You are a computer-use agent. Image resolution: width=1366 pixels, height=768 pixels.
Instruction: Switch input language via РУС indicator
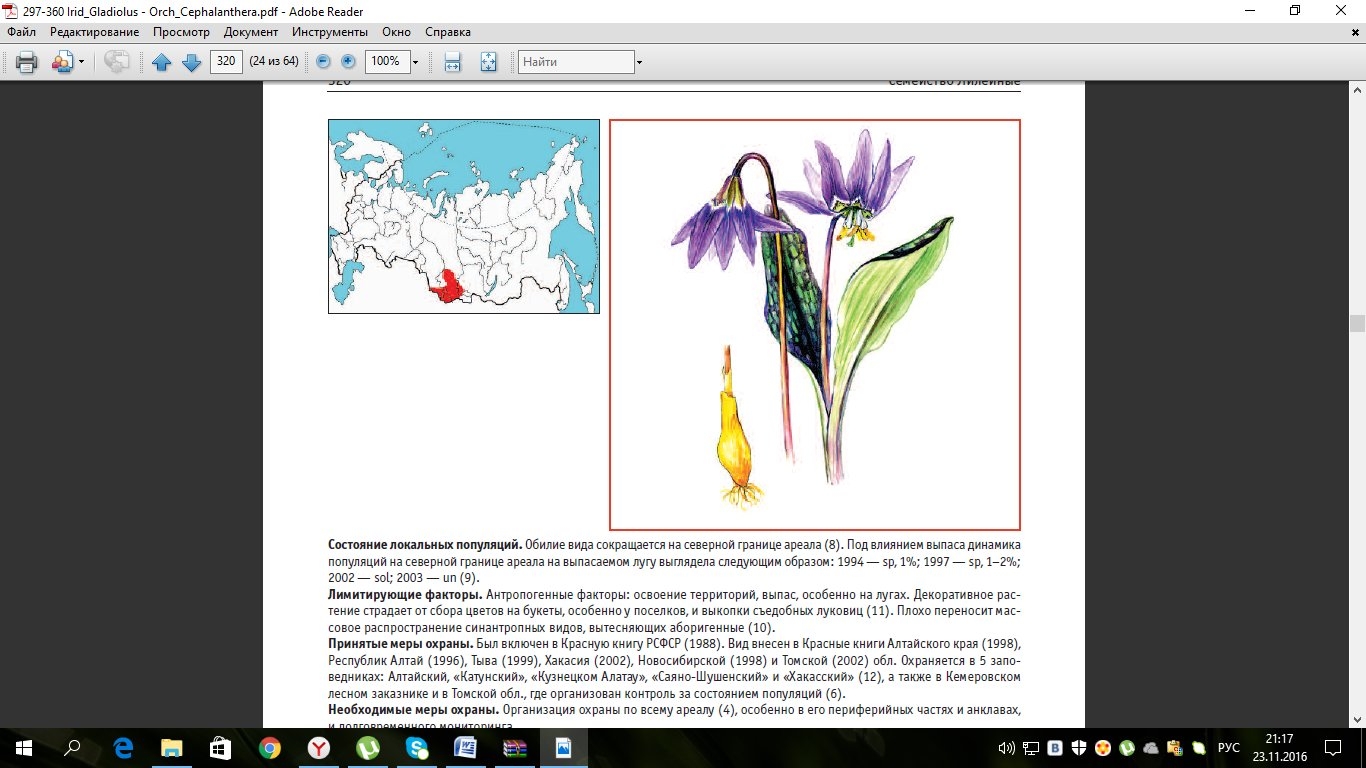[x=1228, y=747]
